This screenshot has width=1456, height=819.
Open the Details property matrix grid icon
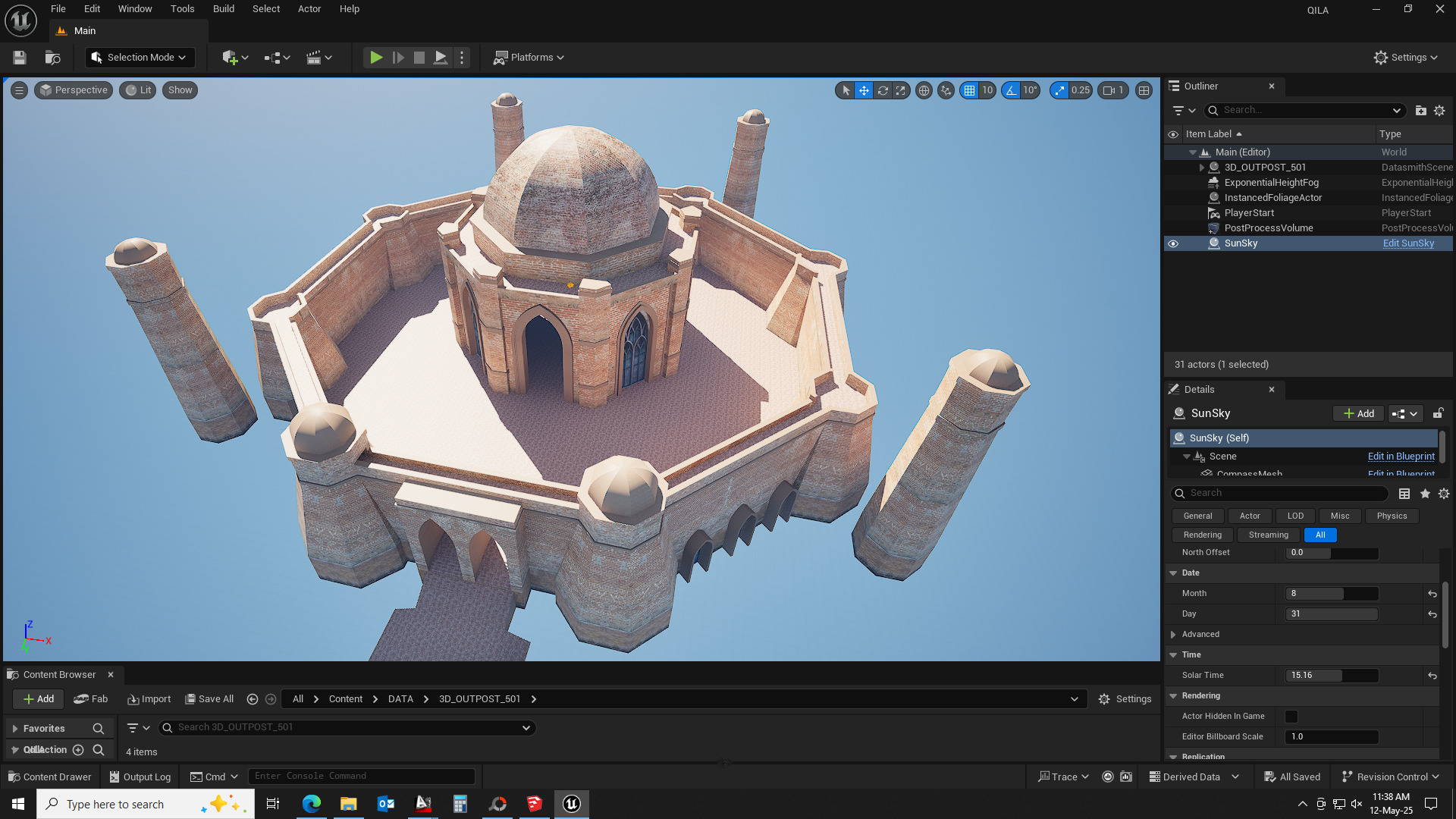pyautogui.click(x=1404, y=494)
